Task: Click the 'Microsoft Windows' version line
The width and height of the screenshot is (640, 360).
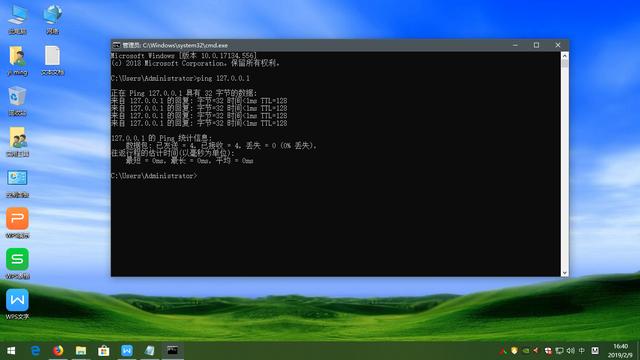Action: (x=184, y=56)
